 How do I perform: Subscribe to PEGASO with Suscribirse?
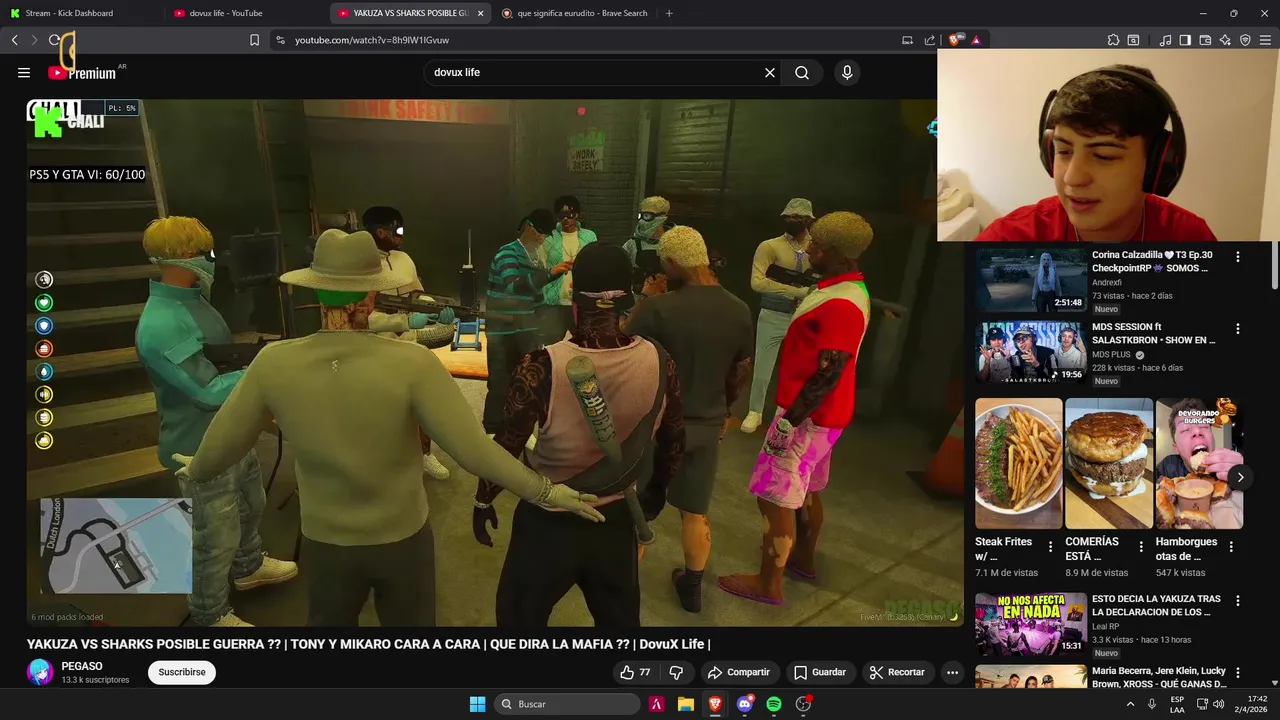pyautogui.click(x=182, y=672)
